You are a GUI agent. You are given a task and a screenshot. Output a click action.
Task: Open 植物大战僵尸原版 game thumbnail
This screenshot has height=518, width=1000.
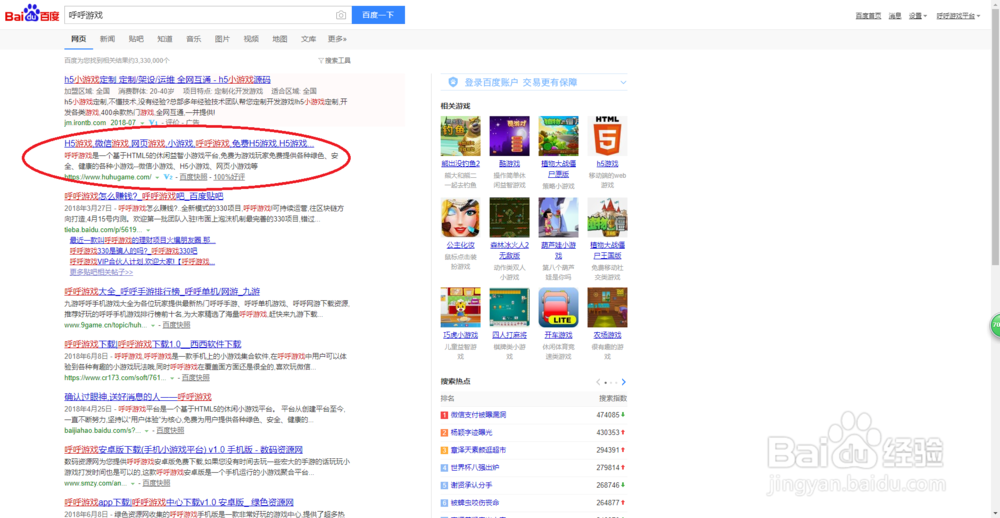click(x=558, y=136)
